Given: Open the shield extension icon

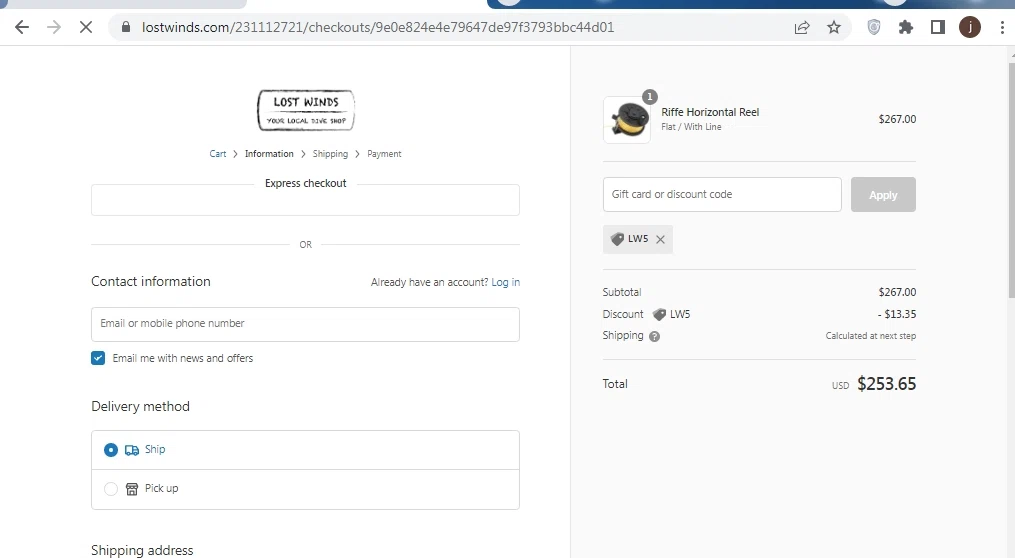Looking at the screenshot, I should click(874, 27).
